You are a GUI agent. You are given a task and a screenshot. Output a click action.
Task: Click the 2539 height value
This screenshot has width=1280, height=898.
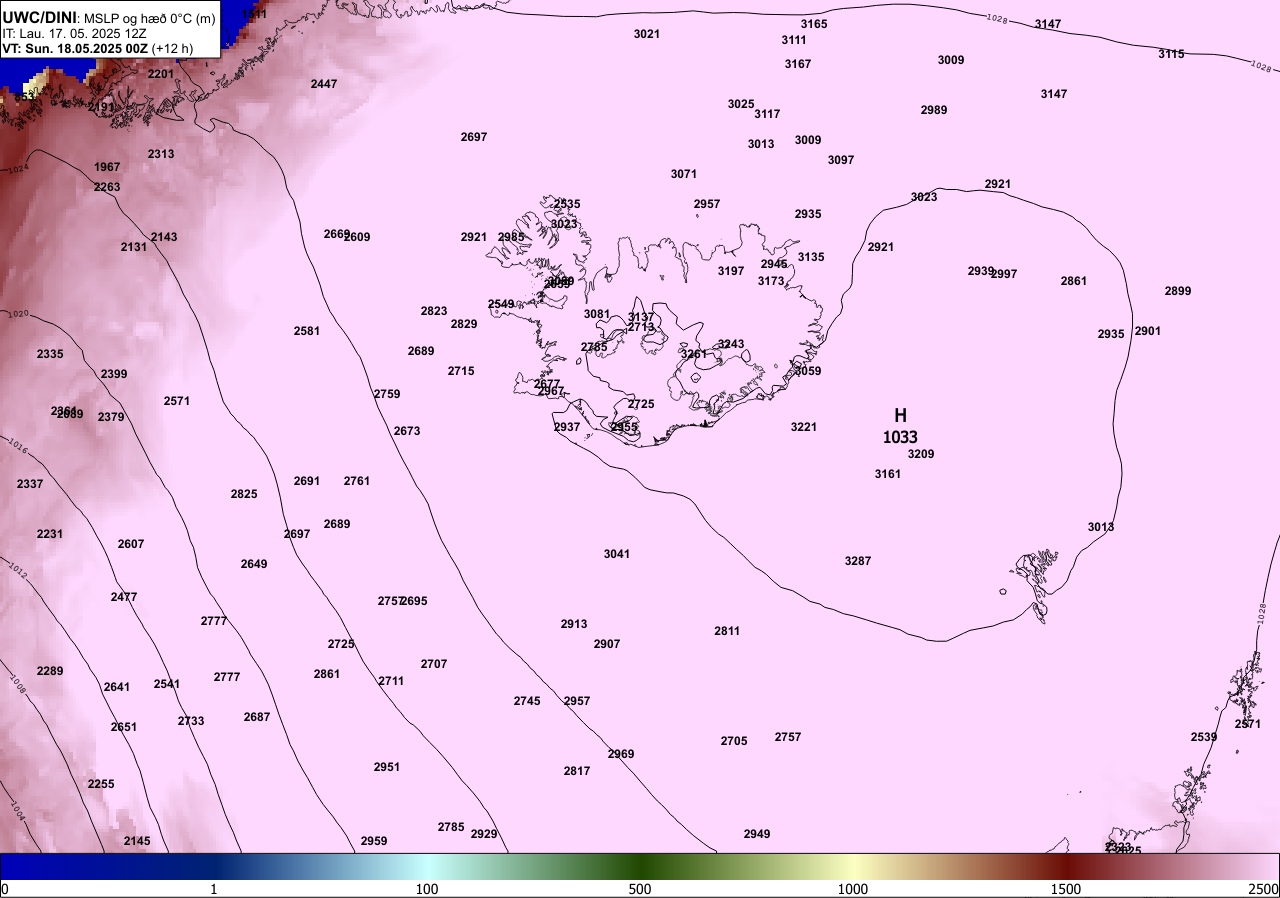[x=1204, y=737]
